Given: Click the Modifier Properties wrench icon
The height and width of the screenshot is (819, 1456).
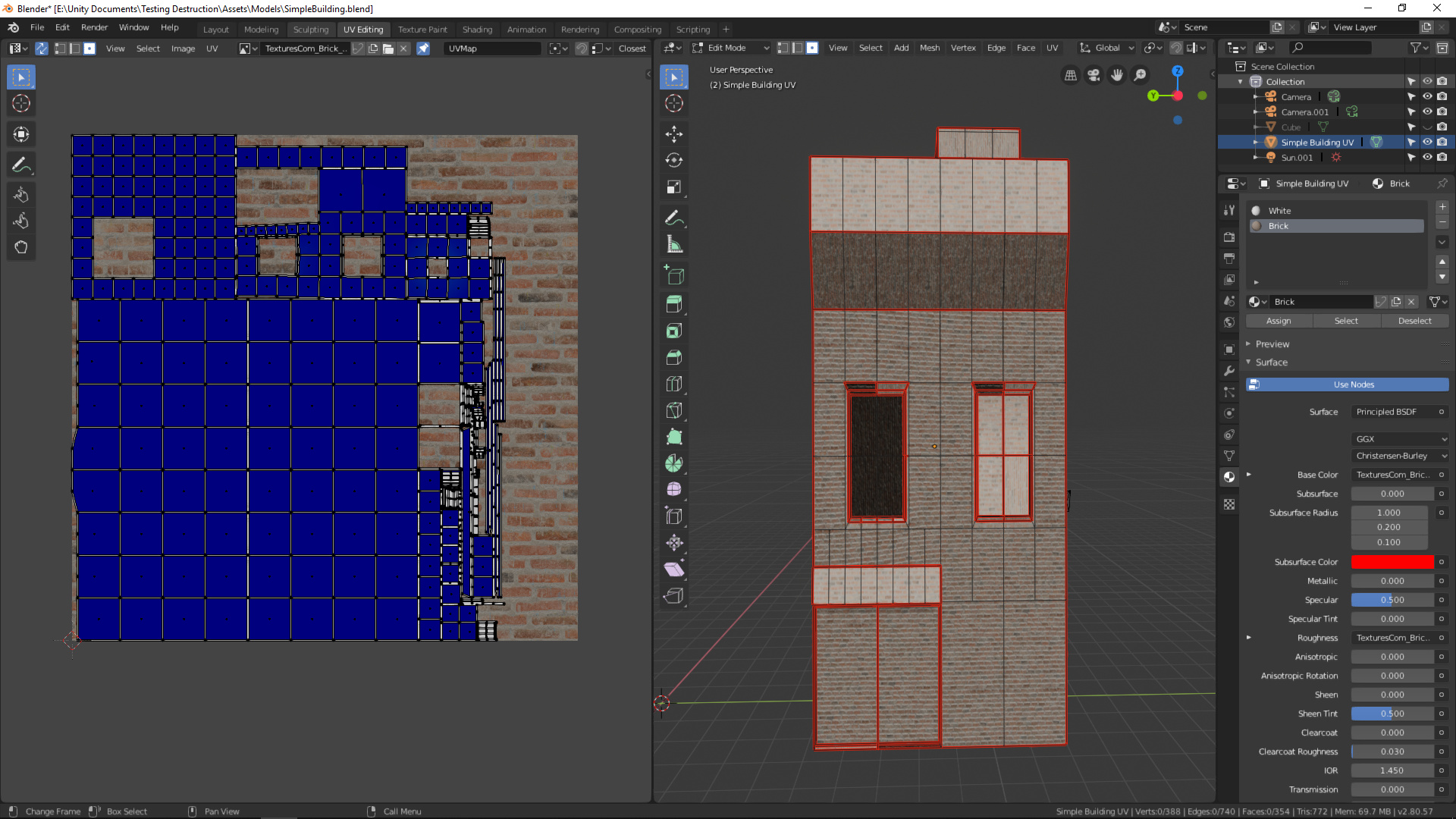Looking at the screenshot, I should [x=1229, y=371].
